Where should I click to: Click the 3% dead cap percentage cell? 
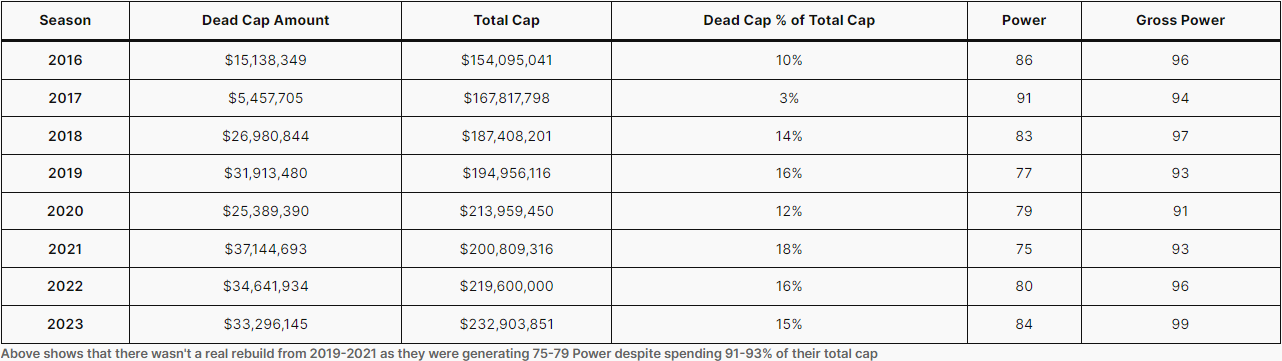(789, 98)
